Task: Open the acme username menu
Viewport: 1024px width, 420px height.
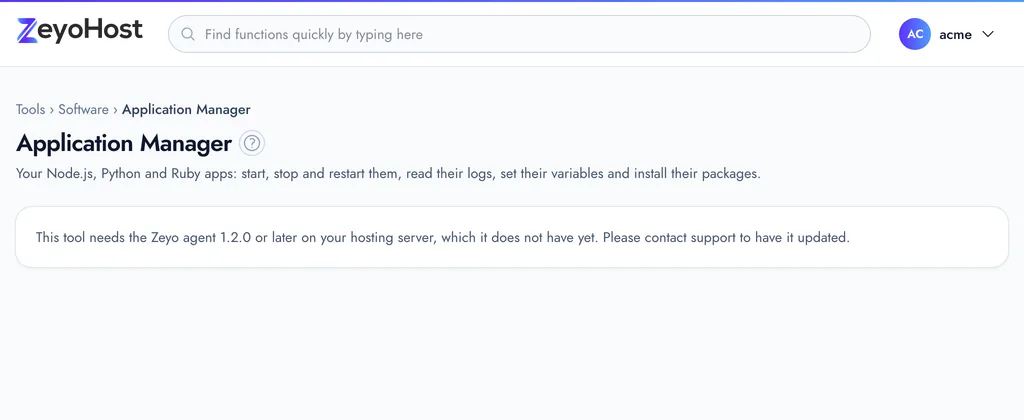Action: click(955, 35)
